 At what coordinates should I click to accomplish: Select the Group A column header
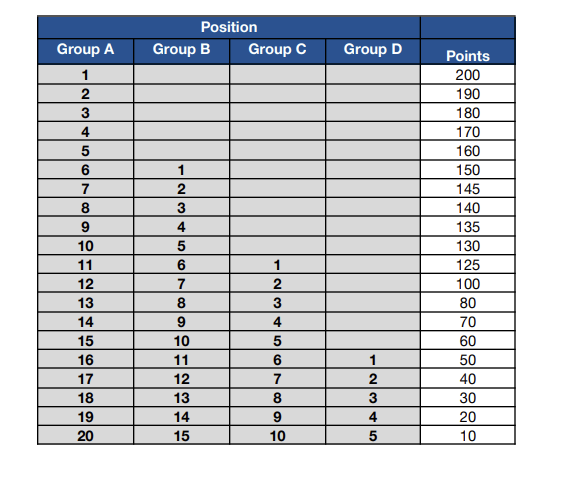click(x=85, y=51)
